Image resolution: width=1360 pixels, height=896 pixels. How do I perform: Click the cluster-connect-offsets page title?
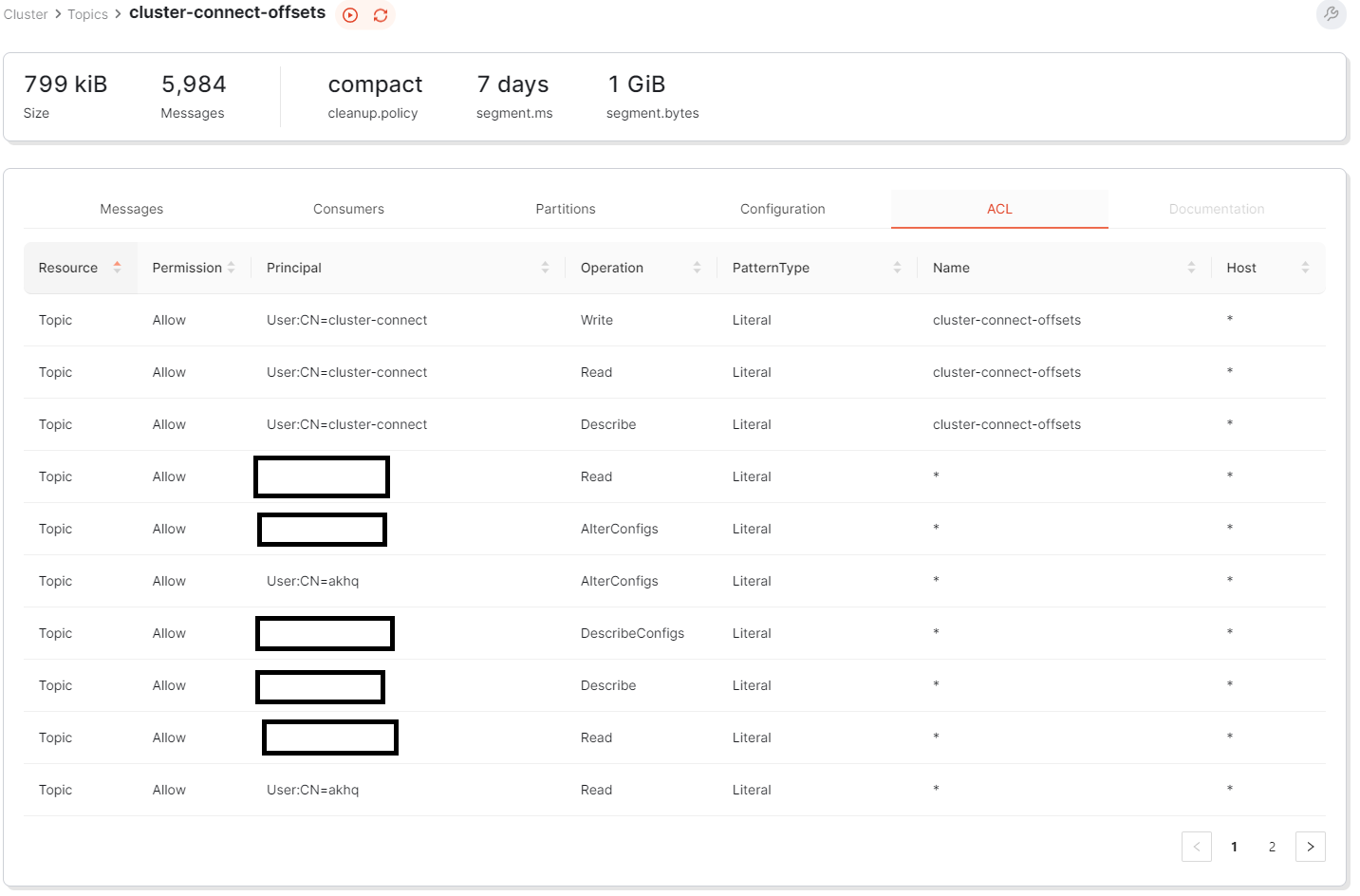click(227, 12)
